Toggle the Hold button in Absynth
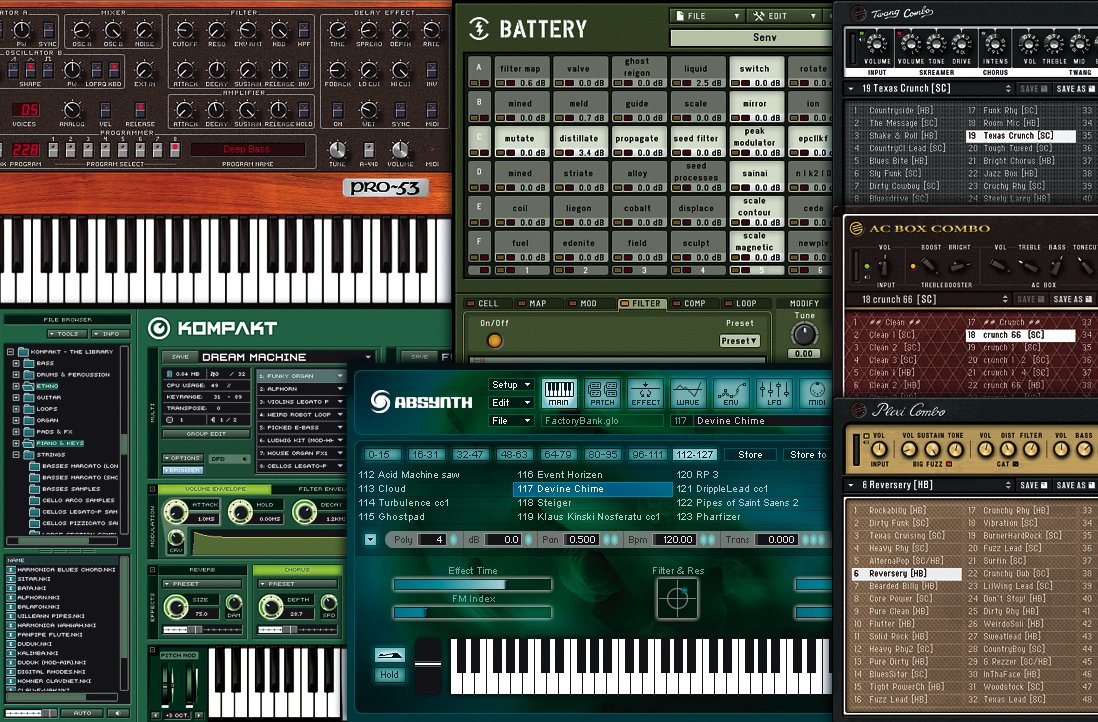1098x722 pixels. 389,675
